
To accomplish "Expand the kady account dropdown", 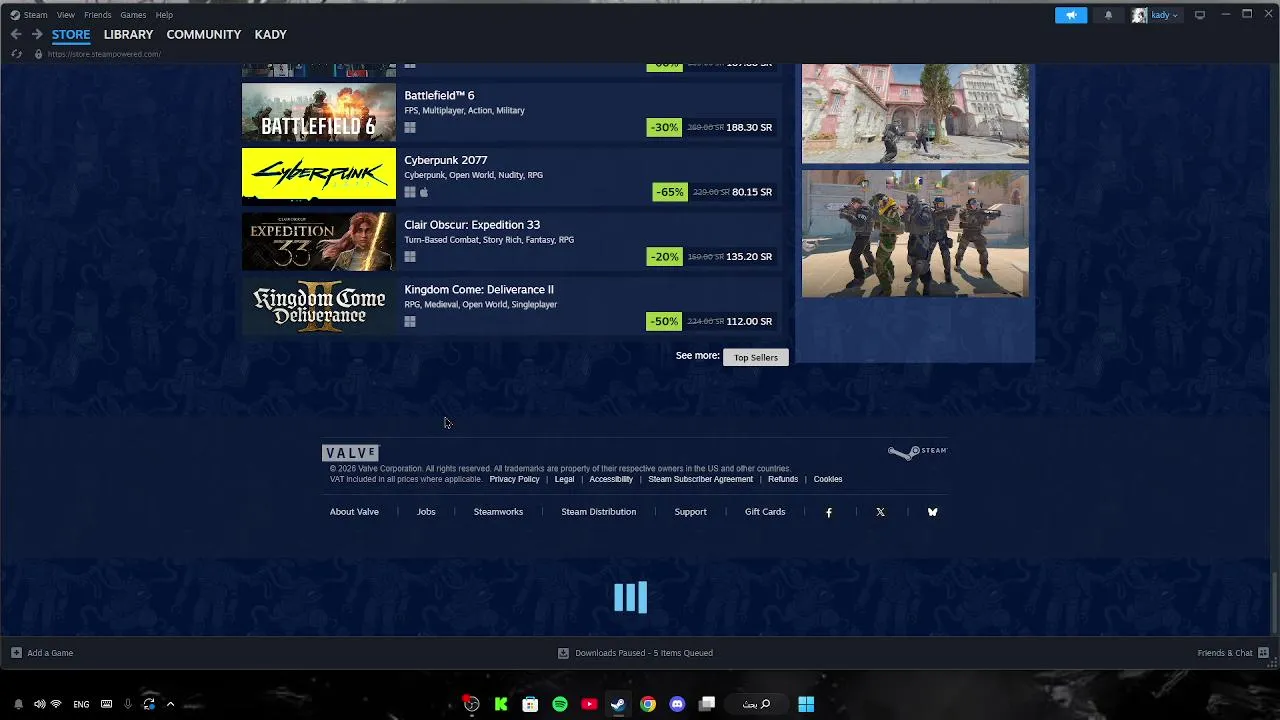I will click(1164, 15).
